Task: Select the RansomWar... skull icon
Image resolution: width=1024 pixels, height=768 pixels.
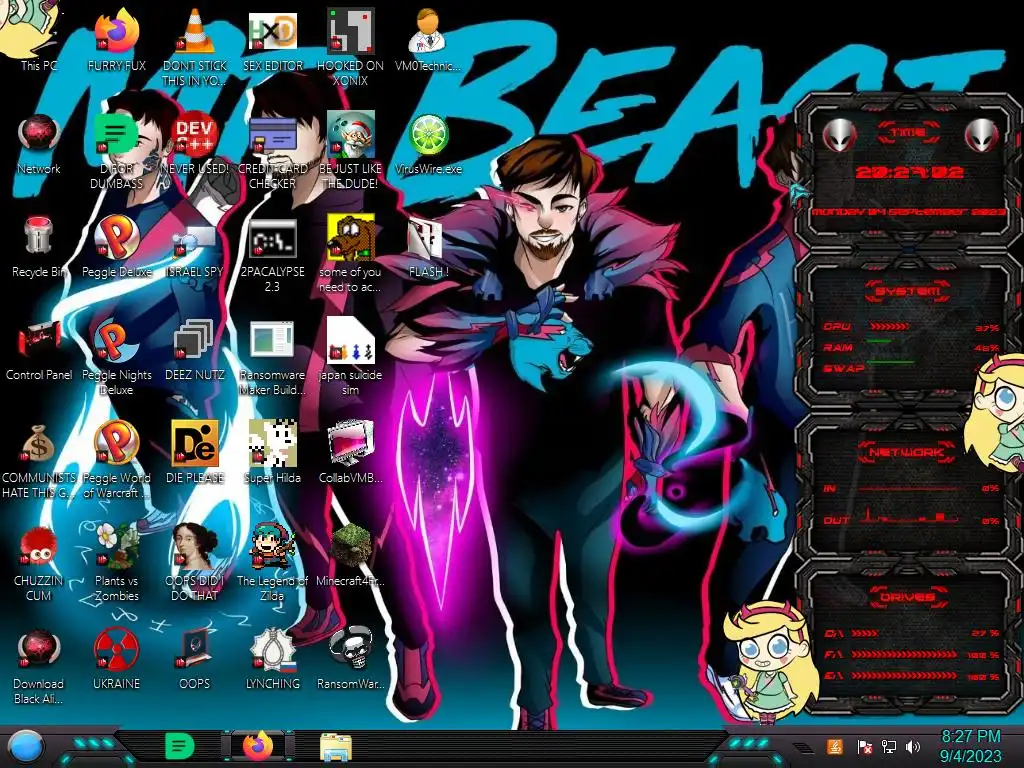Action: coord(350,660)
